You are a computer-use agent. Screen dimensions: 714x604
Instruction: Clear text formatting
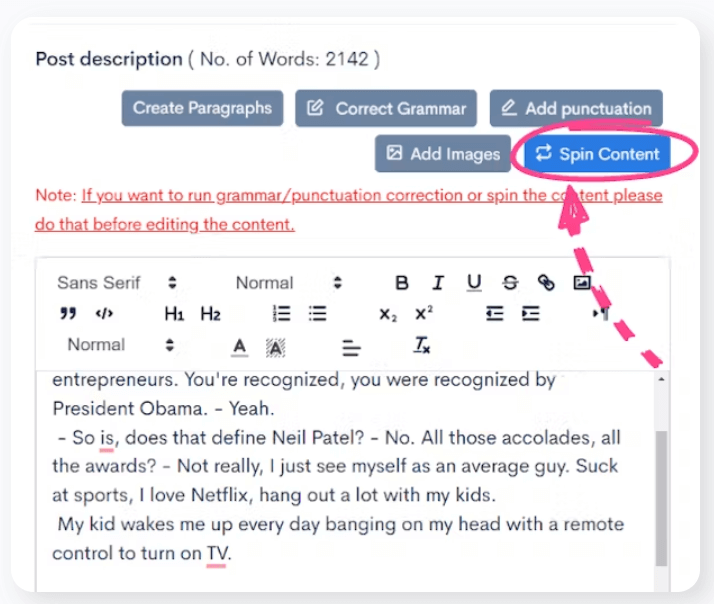422,346
